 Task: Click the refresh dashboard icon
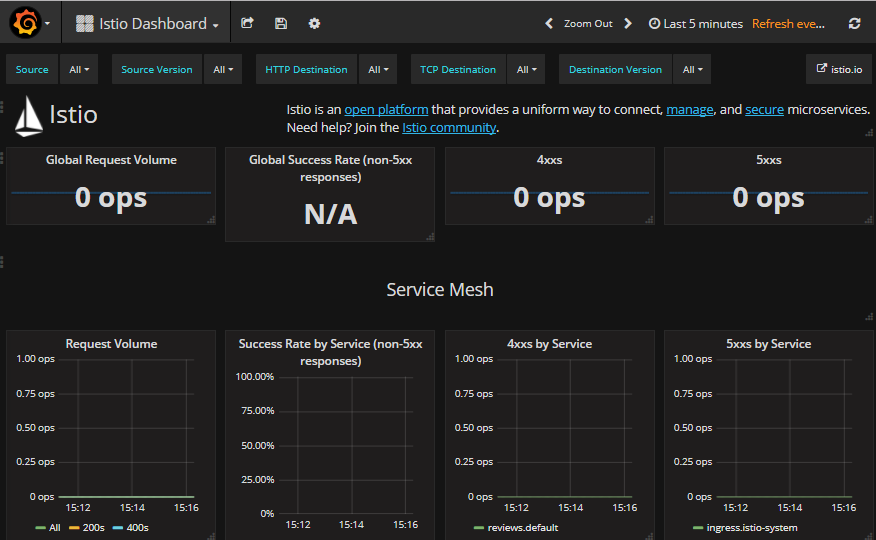pyautogui.click(x=854, y=23)
